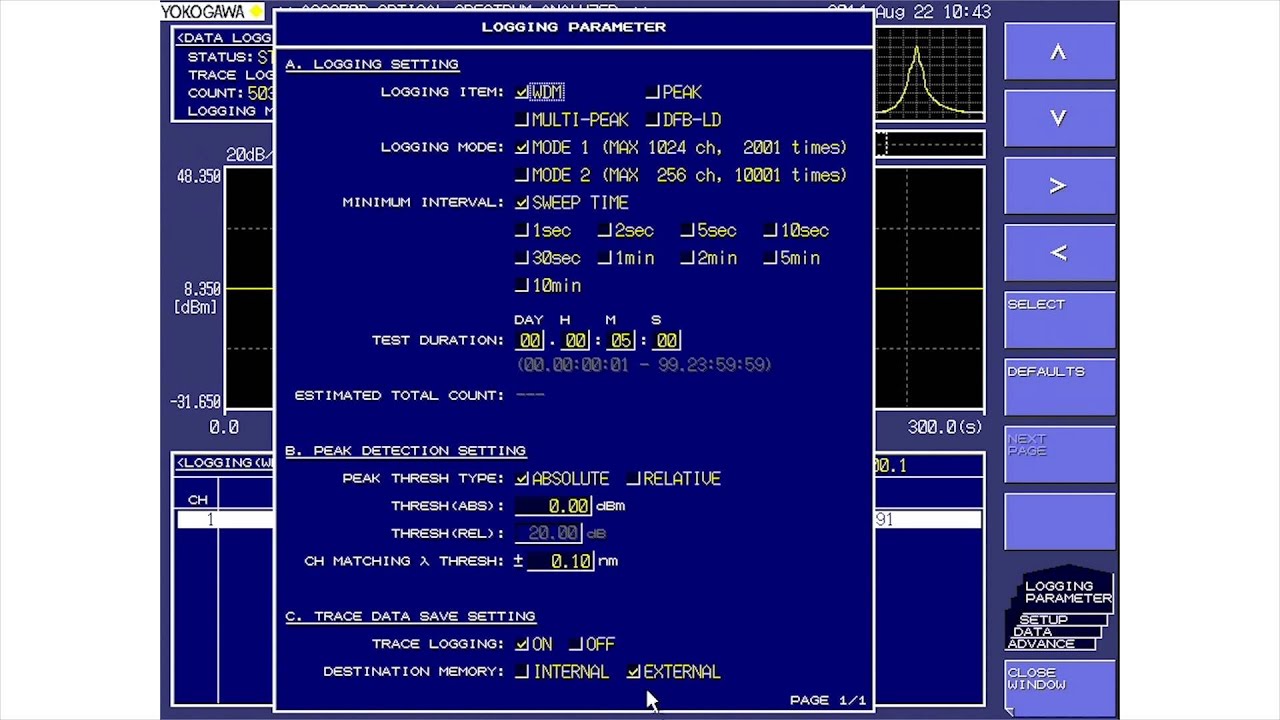Click the YOKOGAWA logo
This screenshot has width=1280, height=720.
(x=212, y=11)
